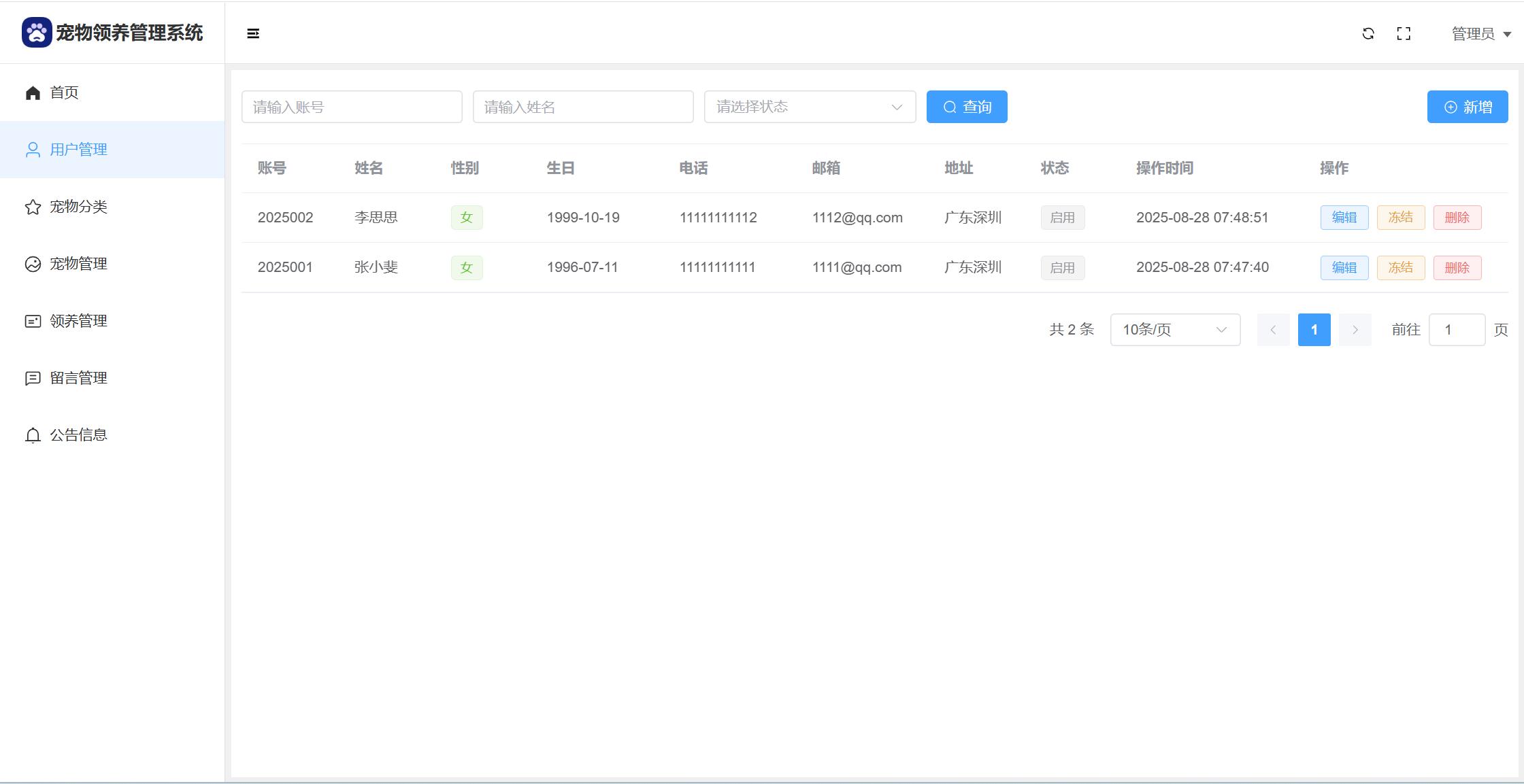Open the 请选择状态 dropdown
Viewport: 1524px width, 784px height.
810,107
